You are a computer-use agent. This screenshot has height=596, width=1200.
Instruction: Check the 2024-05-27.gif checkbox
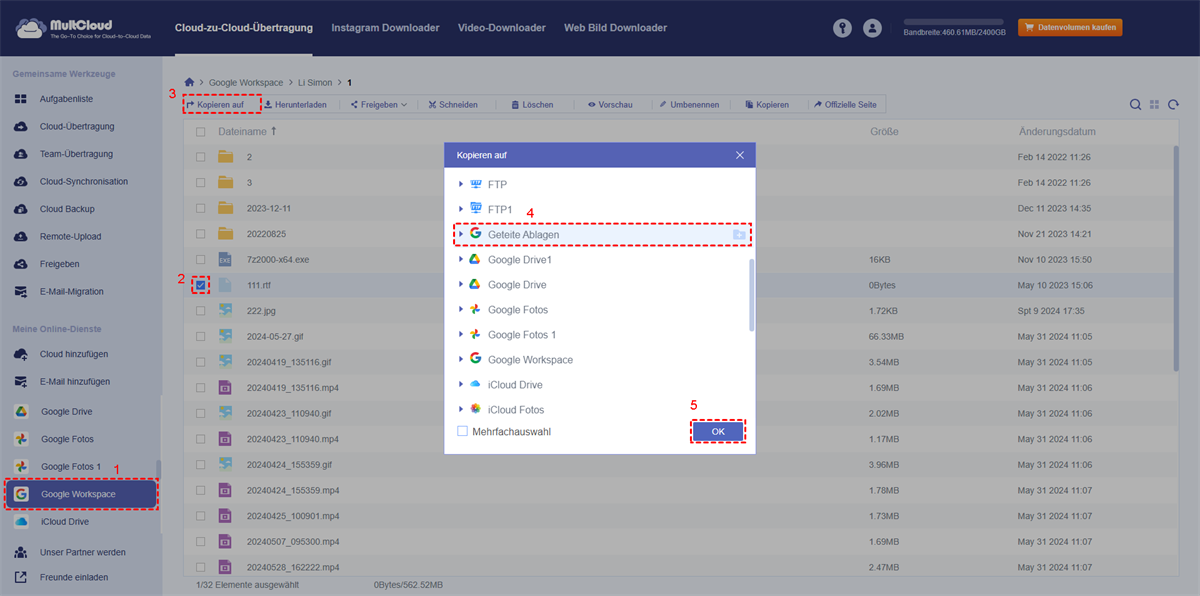point(201,336)
